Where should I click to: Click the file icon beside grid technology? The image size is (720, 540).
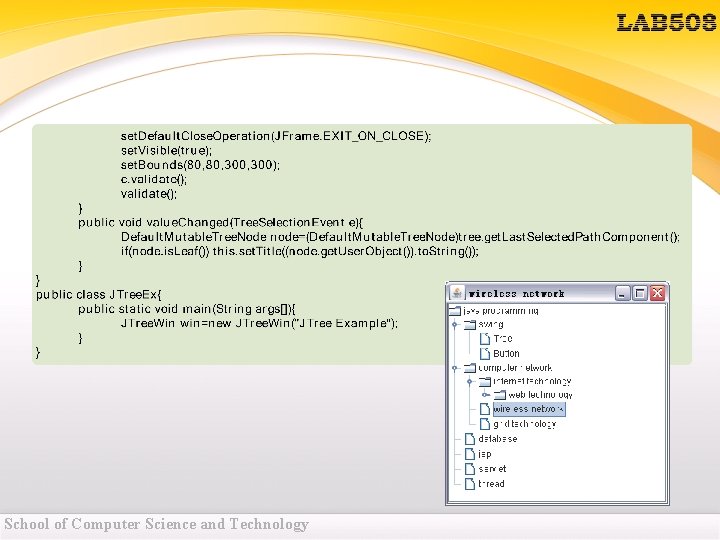point(484,424)
